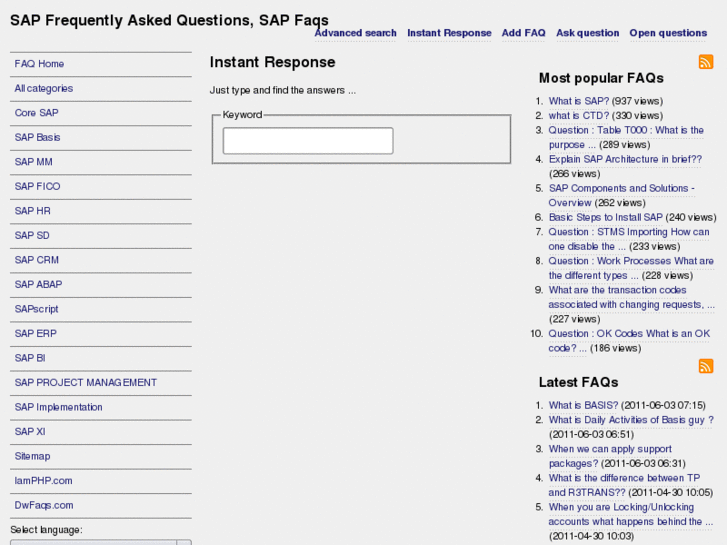Open the STMS Importing question

click(629, 239)
